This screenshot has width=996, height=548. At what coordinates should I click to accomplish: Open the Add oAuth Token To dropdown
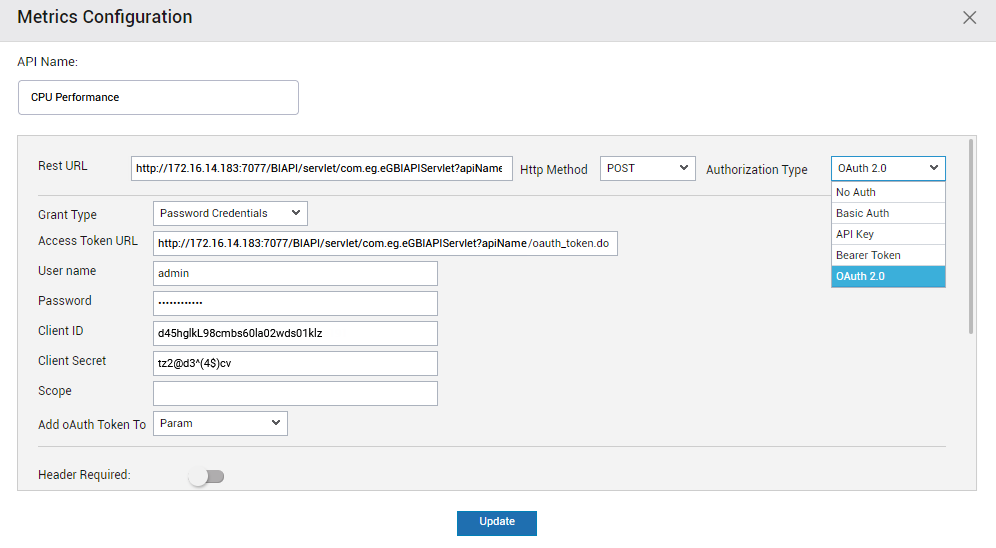click(220, 424)
